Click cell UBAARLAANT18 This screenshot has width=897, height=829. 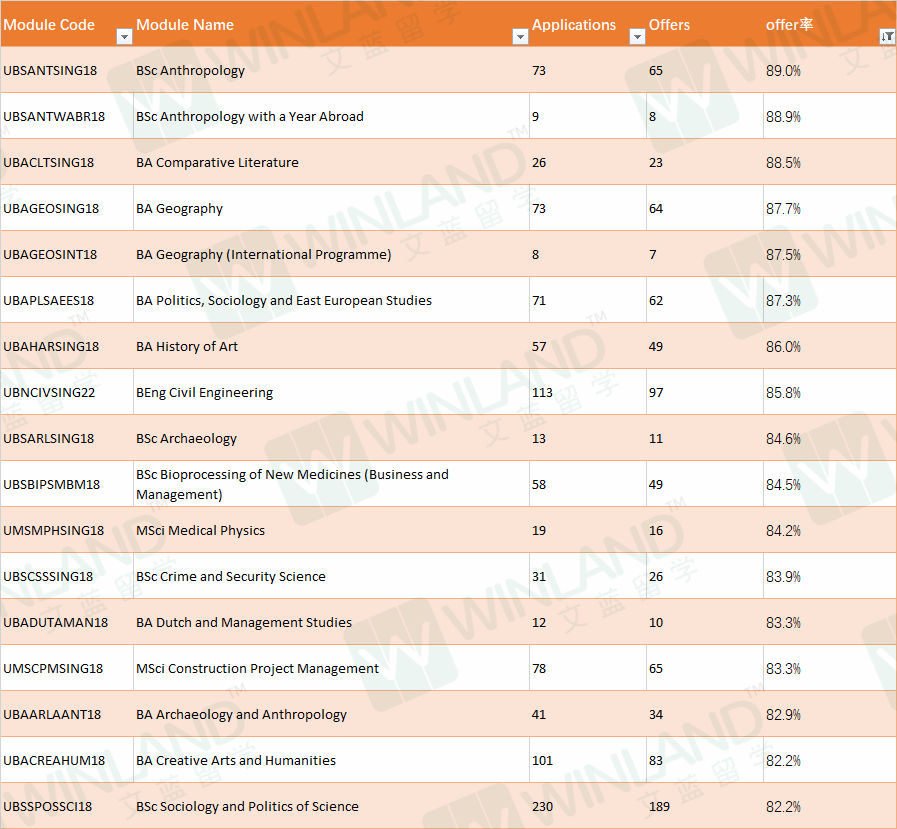click(67, 714)
